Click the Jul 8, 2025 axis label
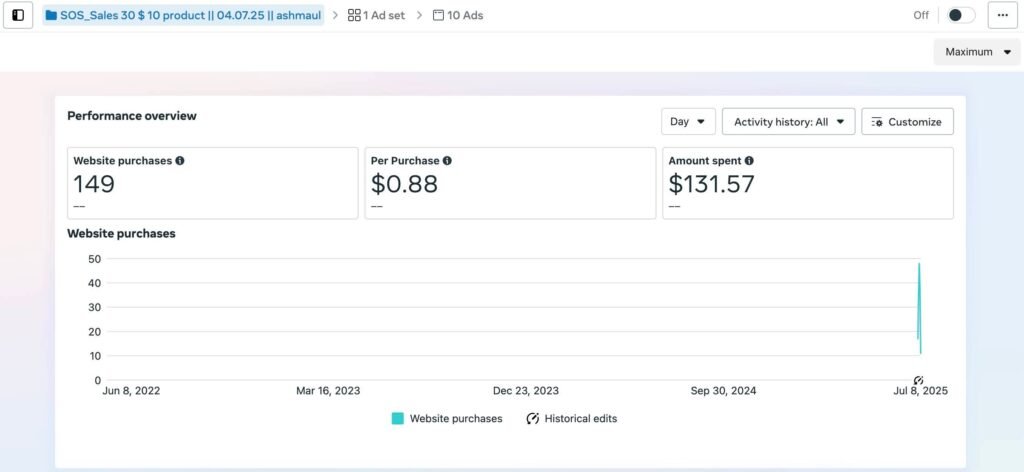The width and height of the screenshot is (1024, 472). coord(920,391)
